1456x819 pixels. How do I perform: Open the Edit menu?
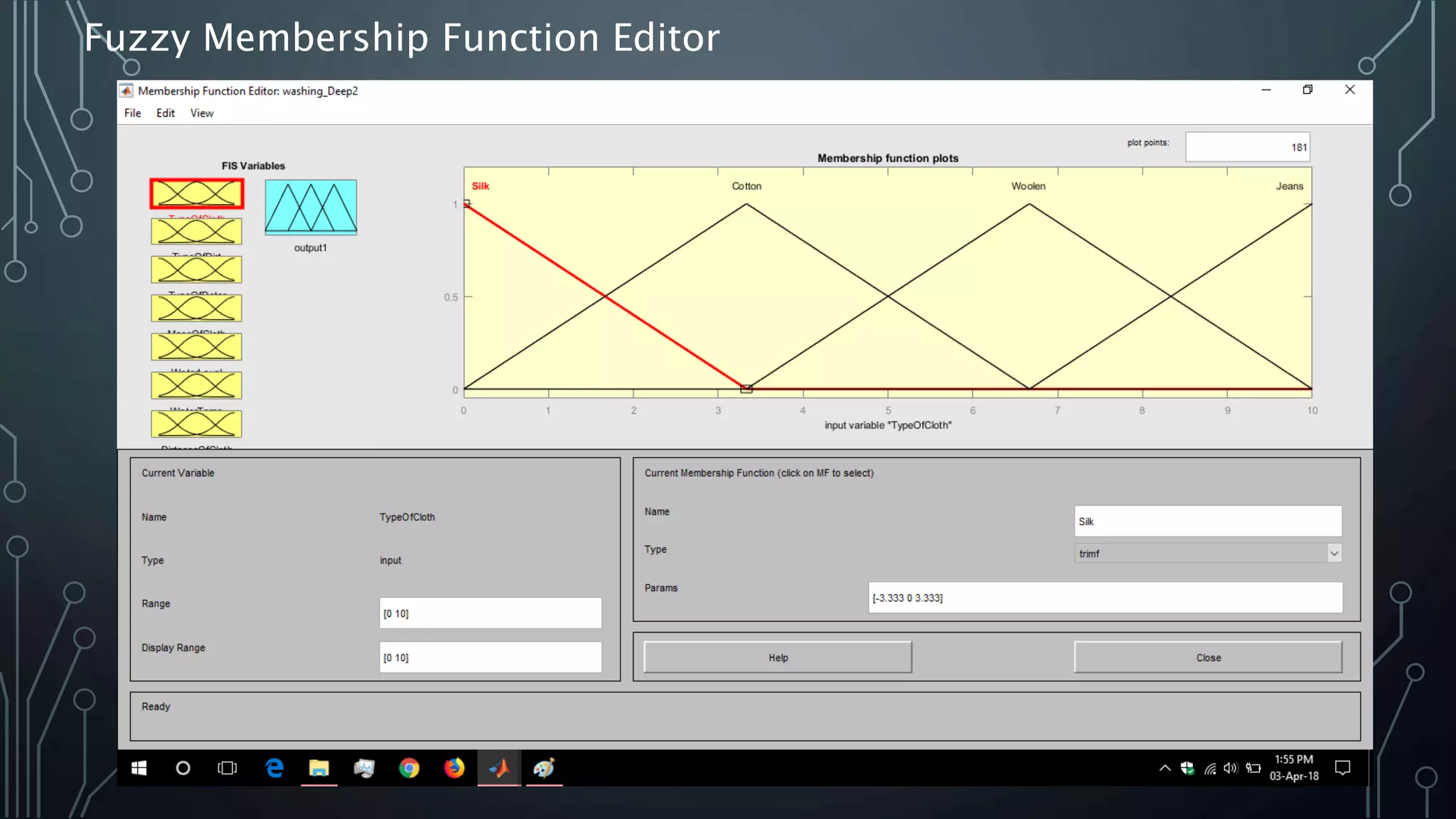click(x=165, y=113)
